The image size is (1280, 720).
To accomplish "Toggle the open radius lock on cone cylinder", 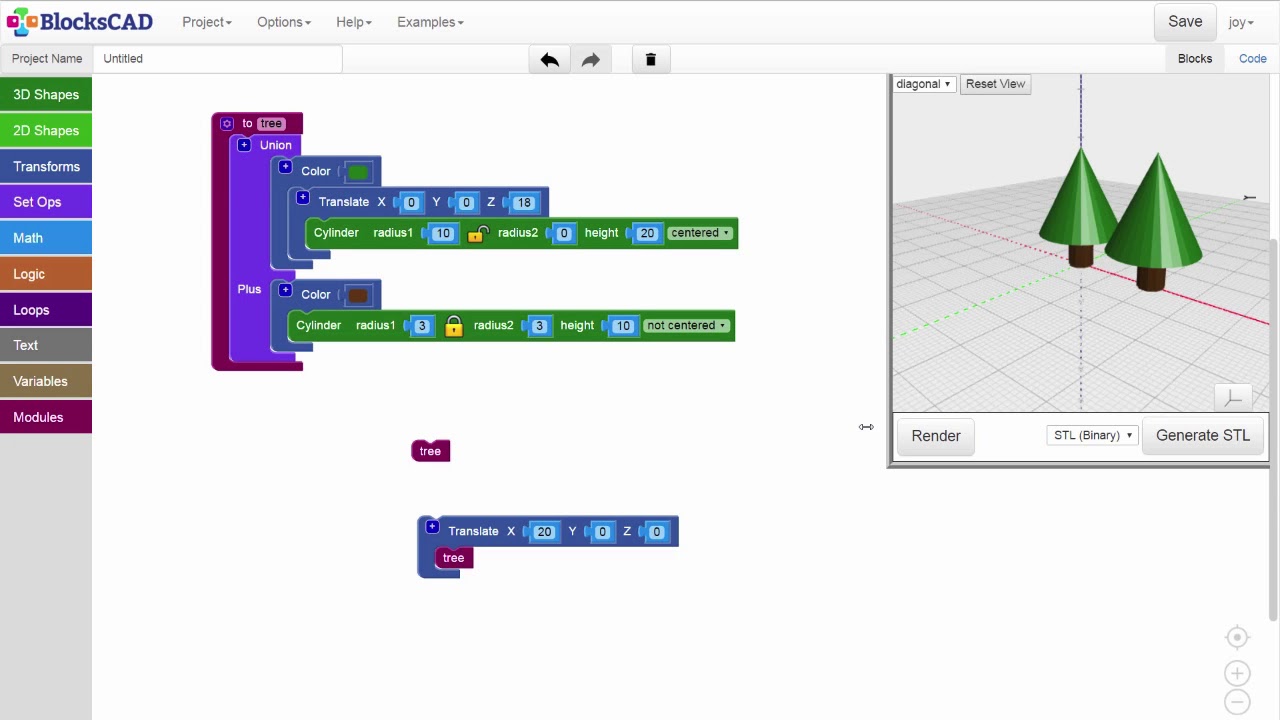I will point(477,234).
